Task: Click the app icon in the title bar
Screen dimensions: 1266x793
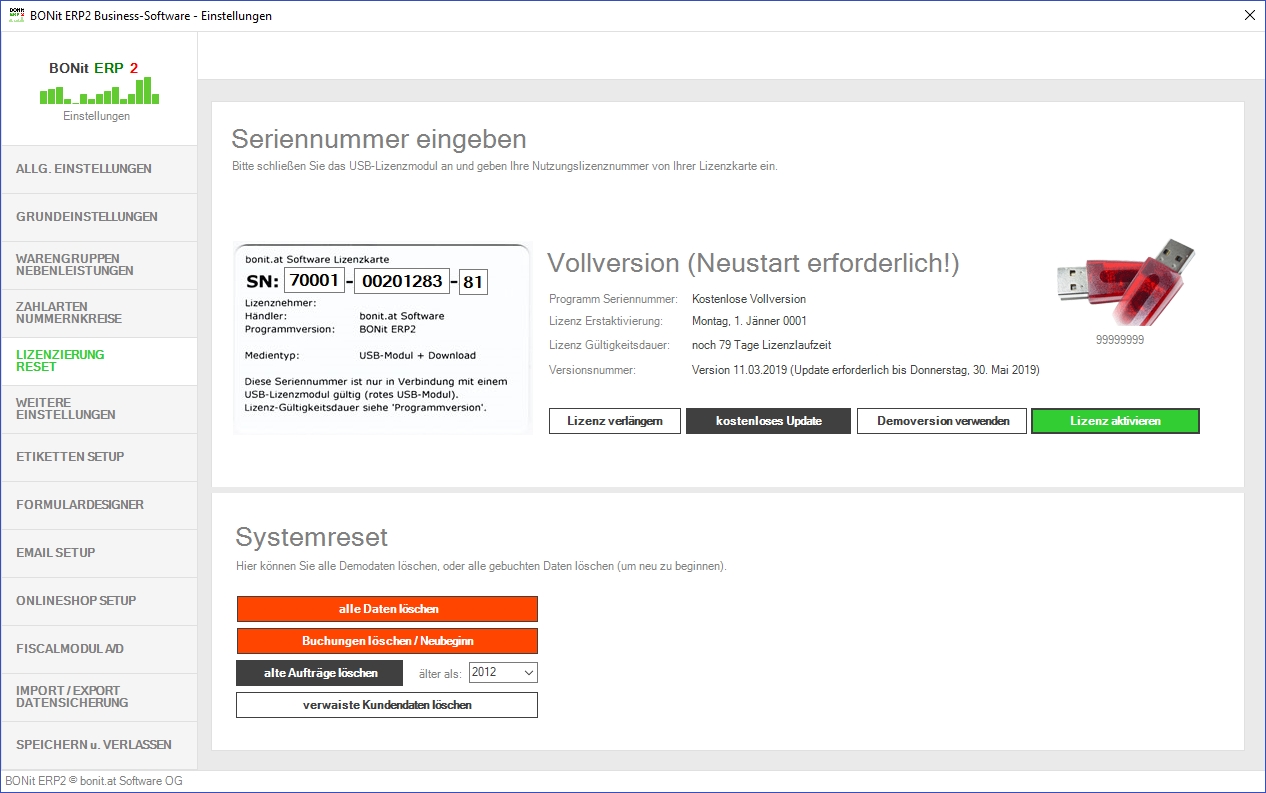Action: click(15, 15)
